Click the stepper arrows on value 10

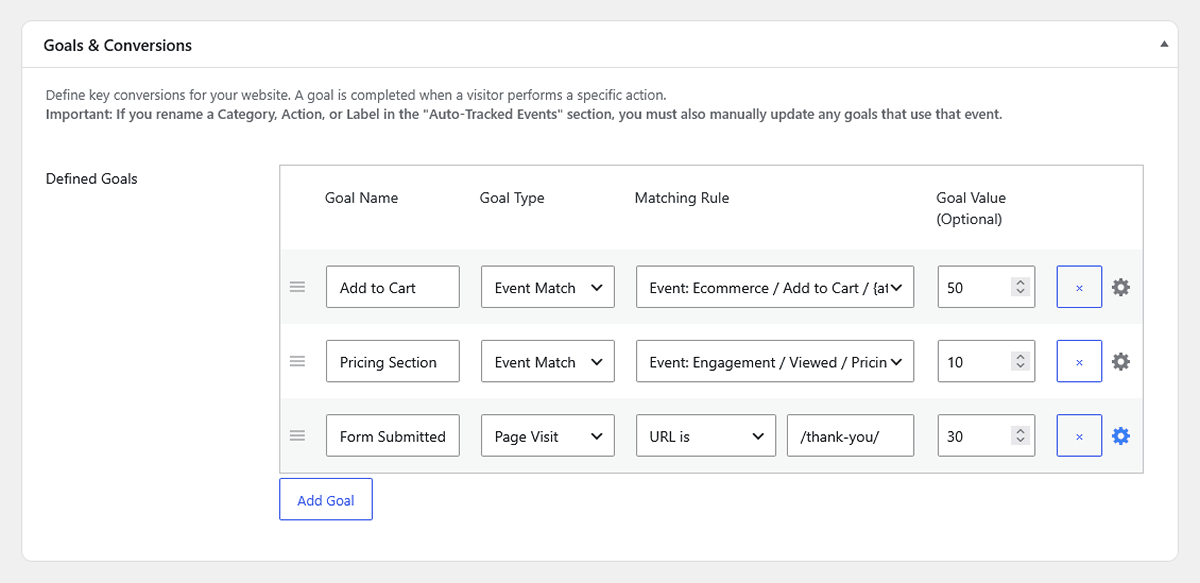(1020, 361)
